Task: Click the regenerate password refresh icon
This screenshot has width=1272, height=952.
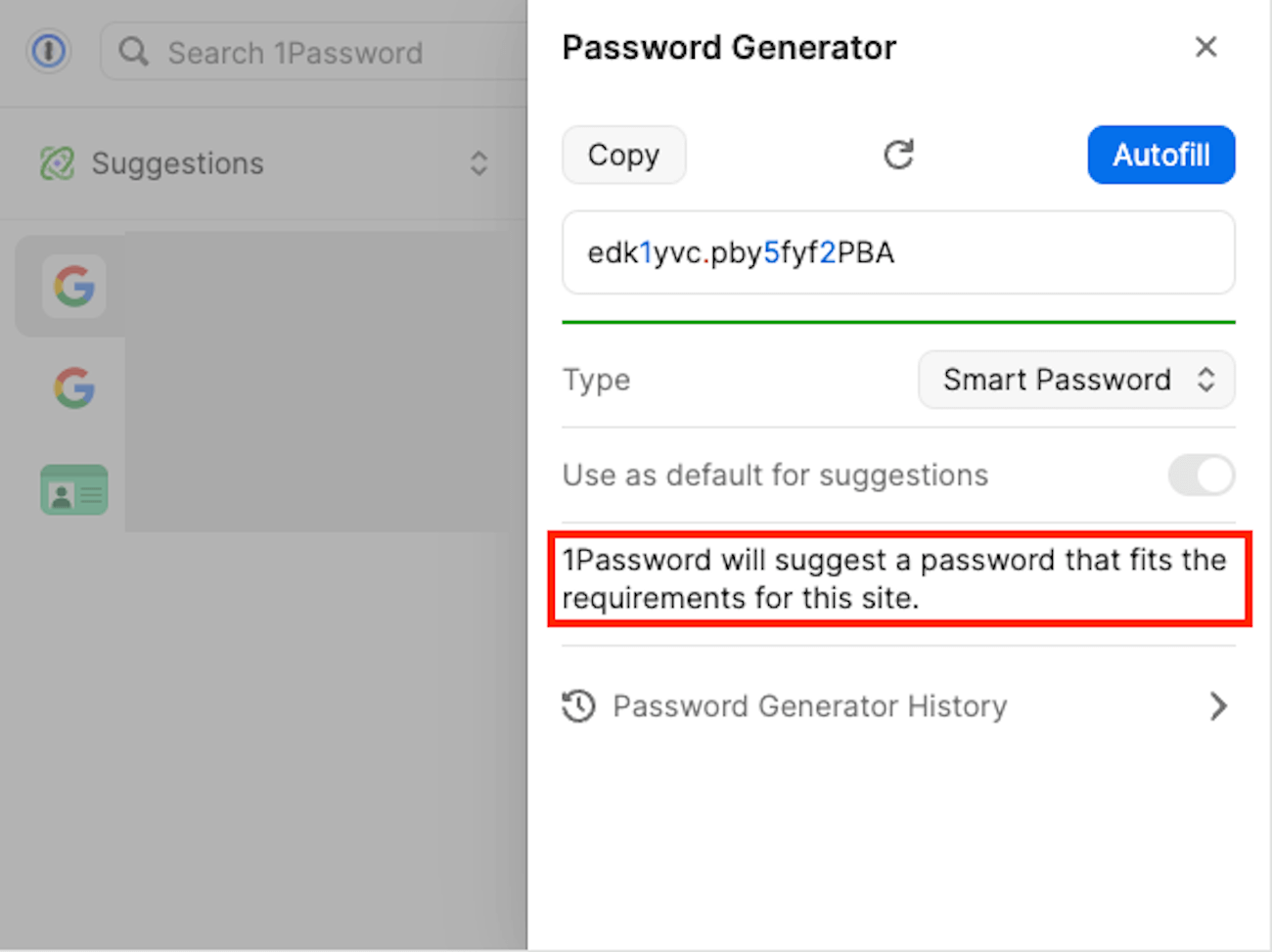Action: pos(897,154)
